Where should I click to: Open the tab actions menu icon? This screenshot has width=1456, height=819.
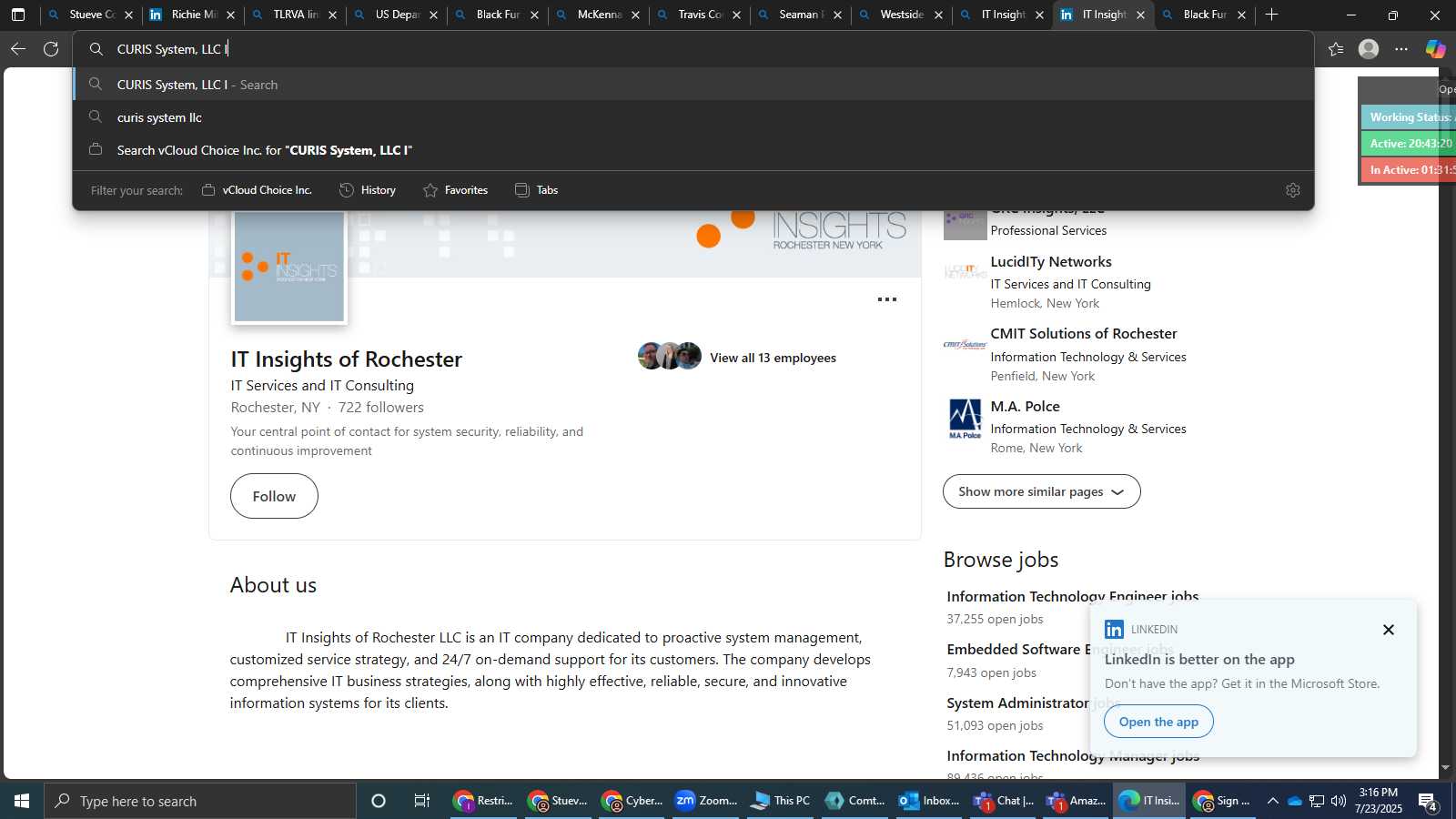coord(18,15)
